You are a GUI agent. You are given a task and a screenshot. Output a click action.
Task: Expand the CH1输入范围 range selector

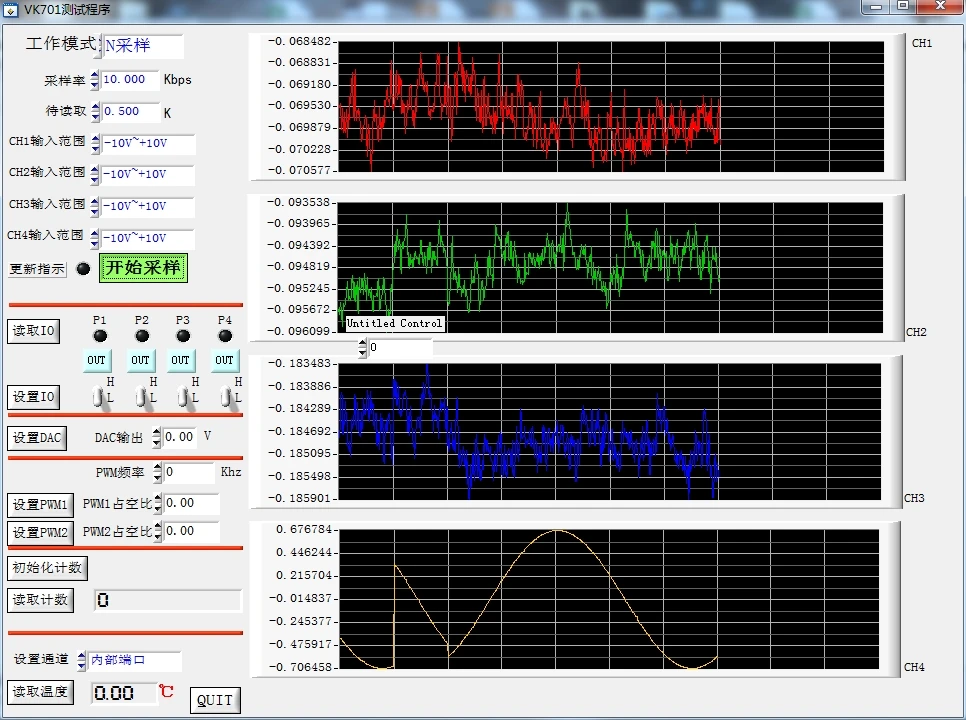point(147,144)
